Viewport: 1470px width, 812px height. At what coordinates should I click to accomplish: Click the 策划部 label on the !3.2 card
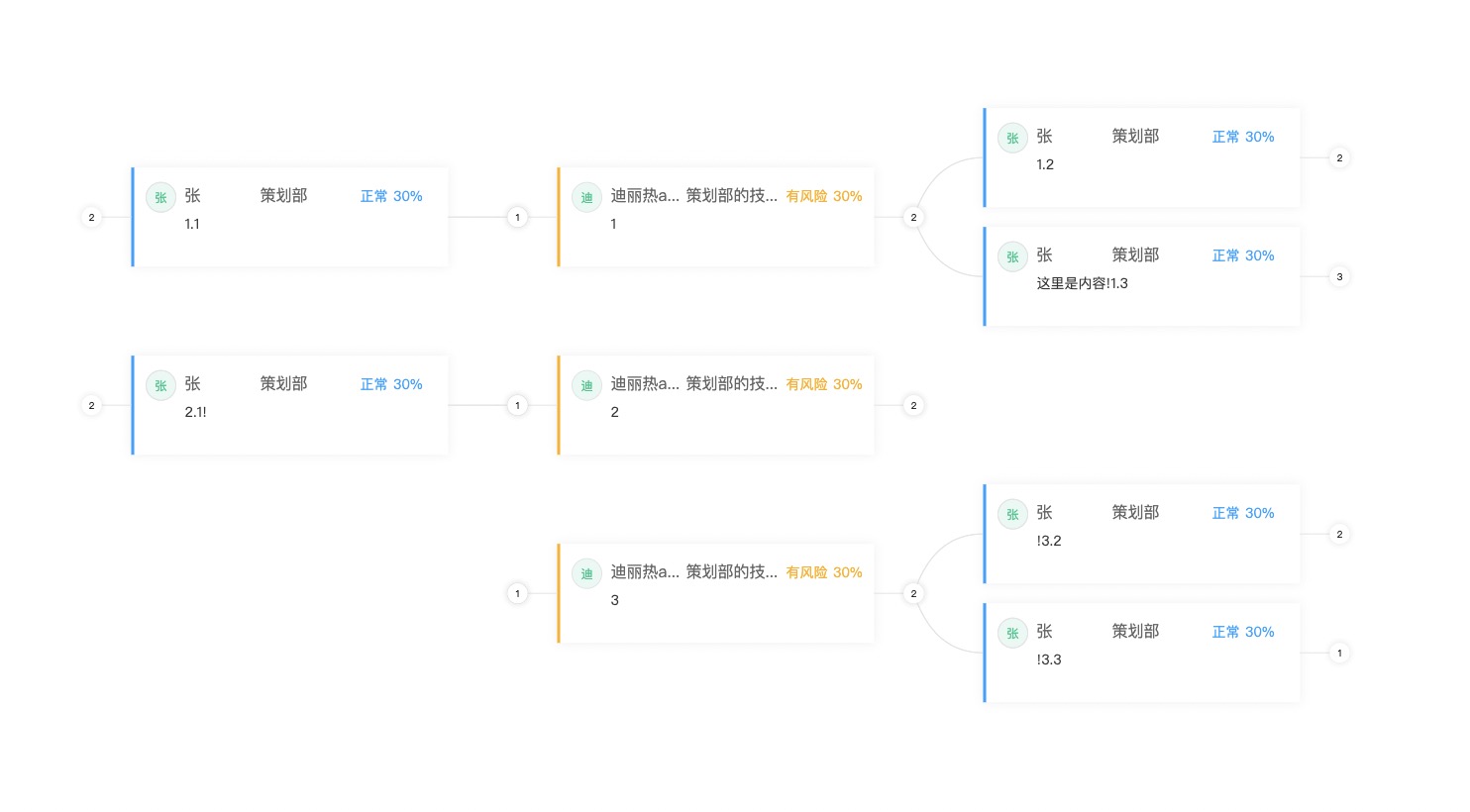[x=1135, y=512]
